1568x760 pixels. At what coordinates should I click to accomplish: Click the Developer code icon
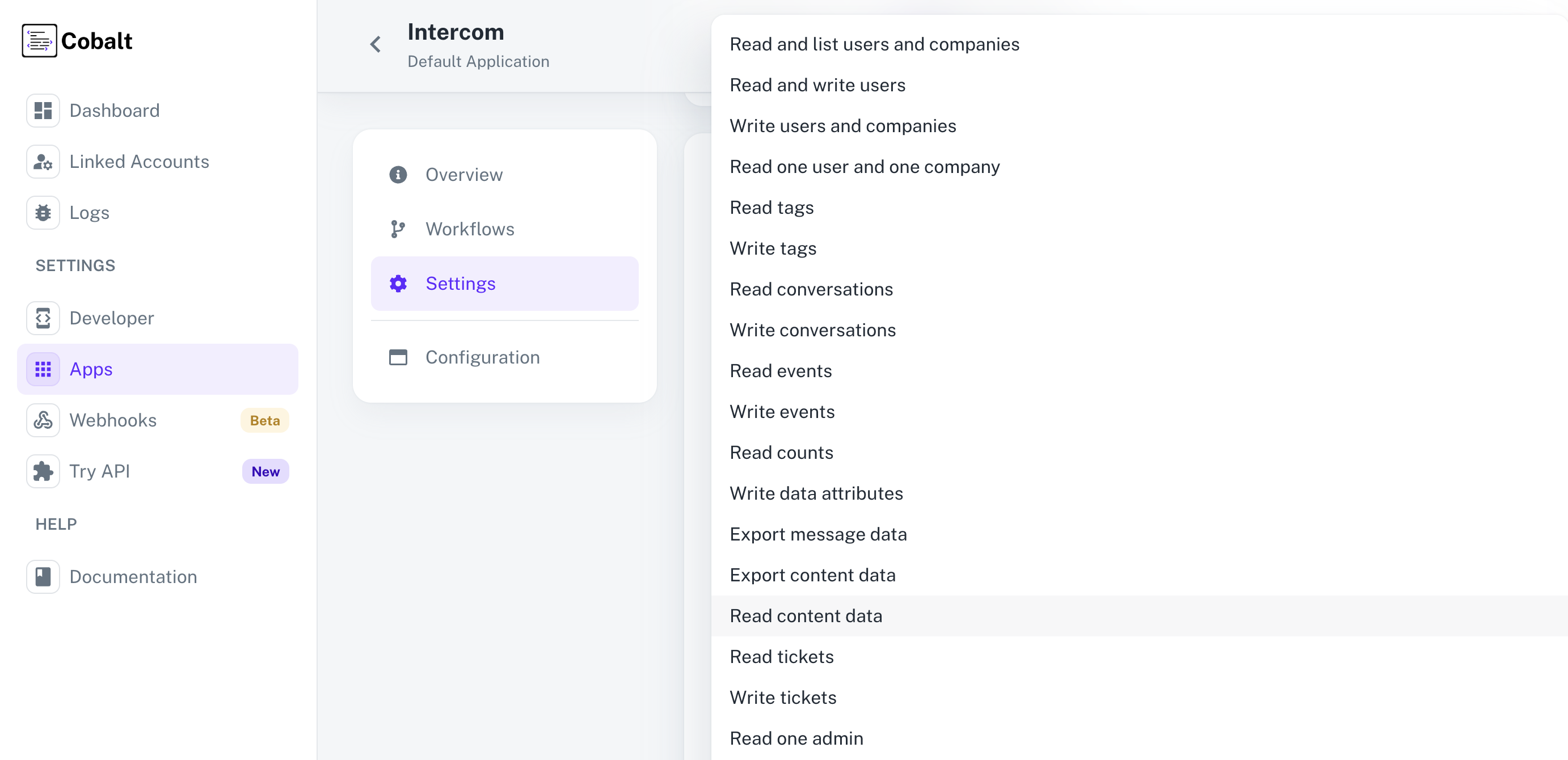tap(43, 318)
